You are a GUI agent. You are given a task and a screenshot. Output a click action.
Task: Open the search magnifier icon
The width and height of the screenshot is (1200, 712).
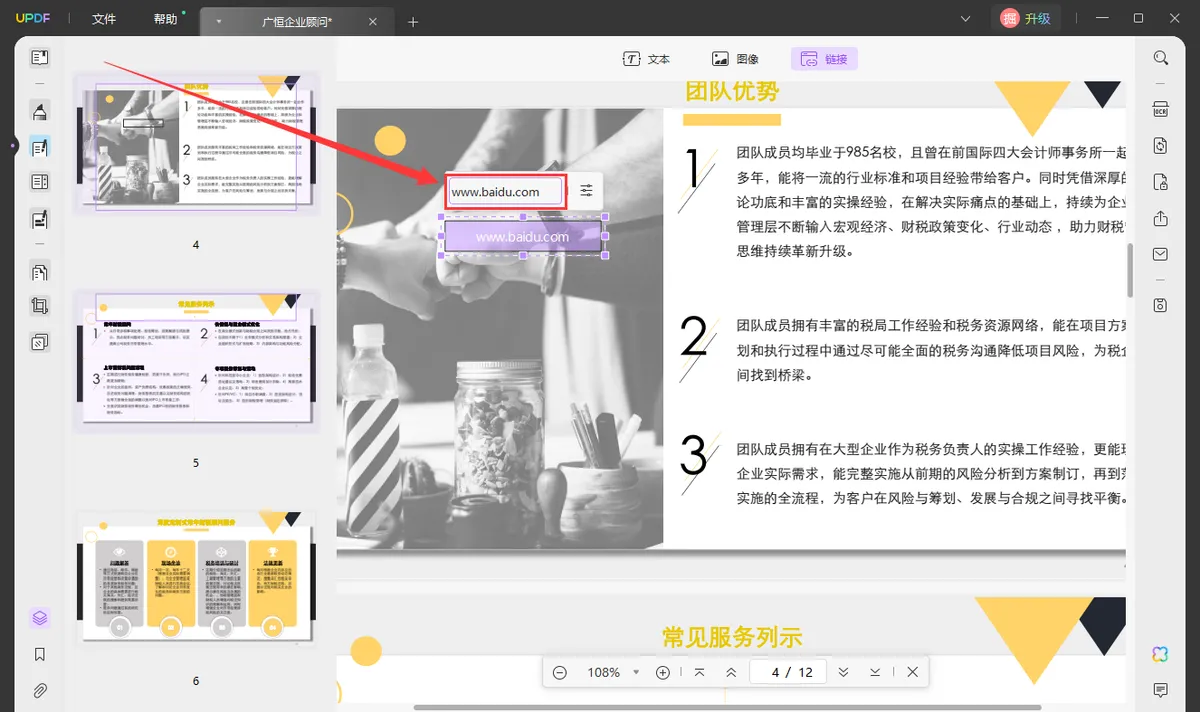[1160, 58]
